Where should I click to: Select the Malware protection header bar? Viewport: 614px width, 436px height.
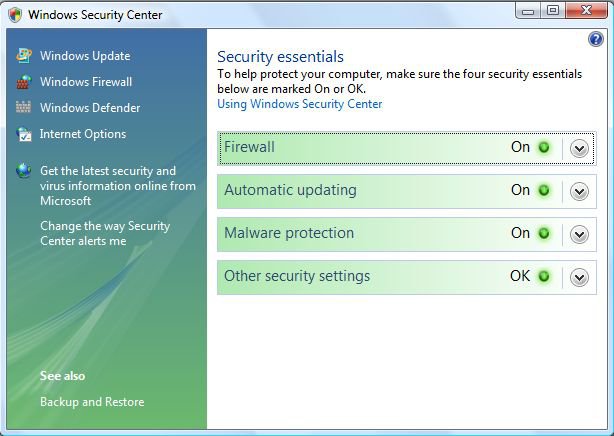(407, 234)
